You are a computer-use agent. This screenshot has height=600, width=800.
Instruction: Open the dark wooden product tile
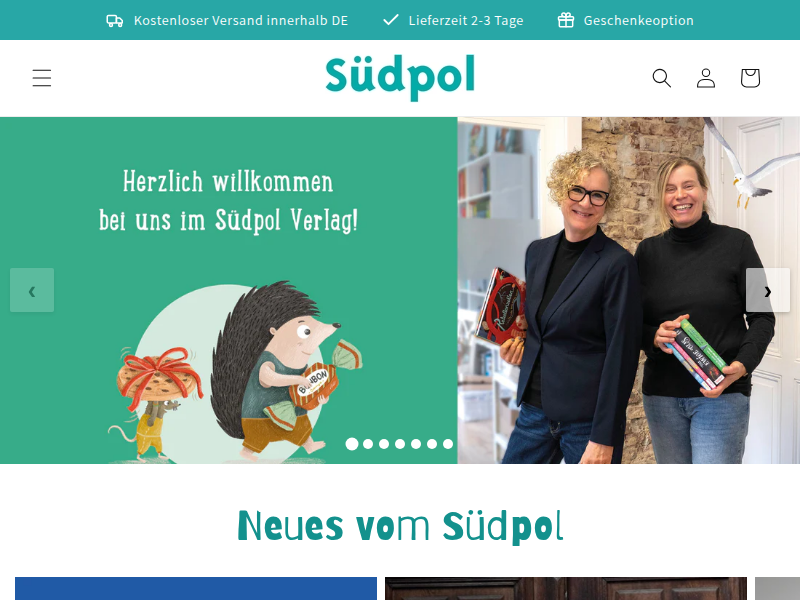tap(566, 588)
